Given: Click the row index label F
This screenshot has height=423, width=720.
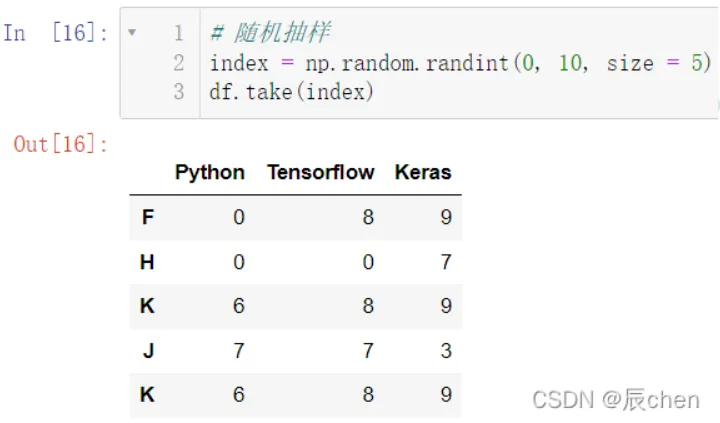Looking at the screenshot, I should coord(148,217).
